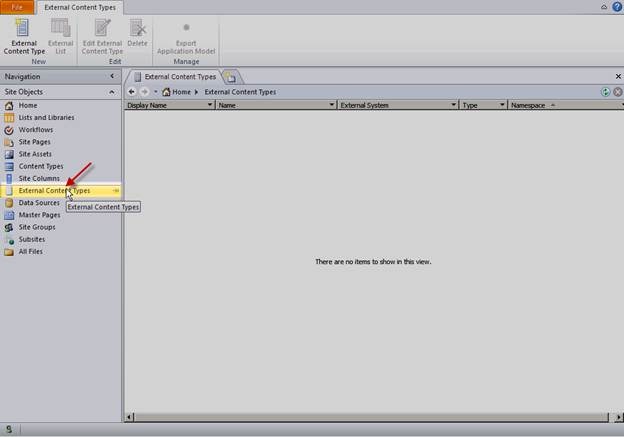
Task: Open the recent pages history dropdown
Action: coord(156,92)
